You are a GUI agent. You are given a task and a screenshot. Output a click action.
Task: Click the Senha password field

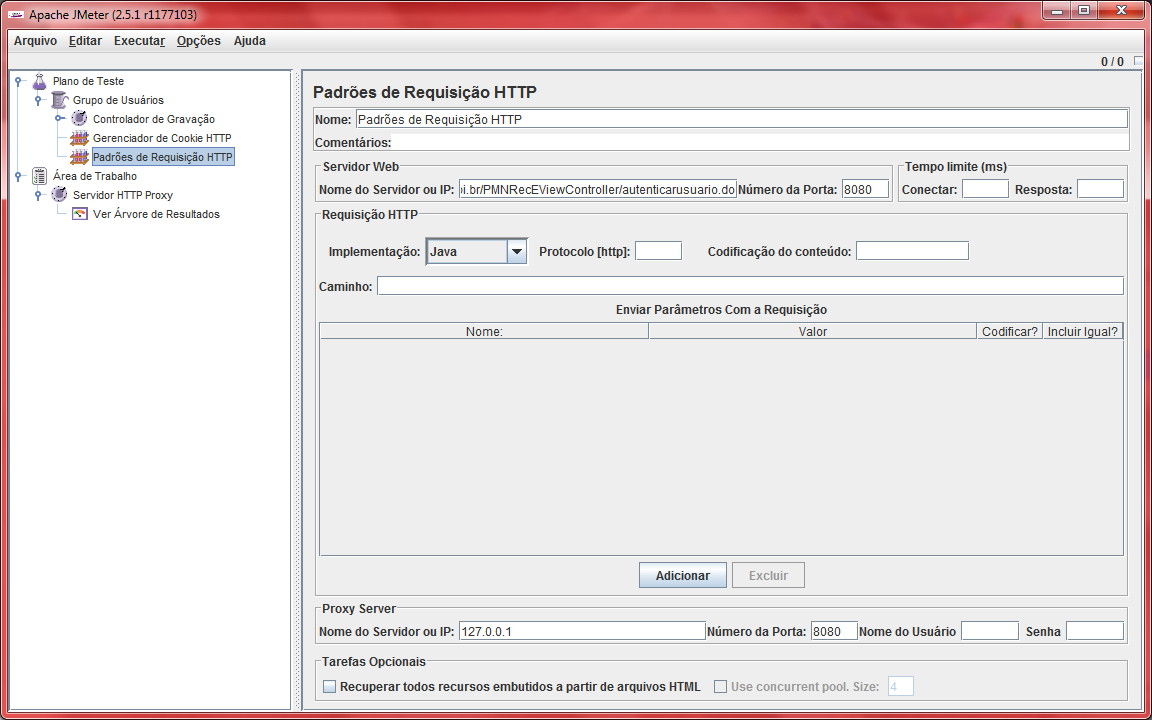click(1095, 631)
